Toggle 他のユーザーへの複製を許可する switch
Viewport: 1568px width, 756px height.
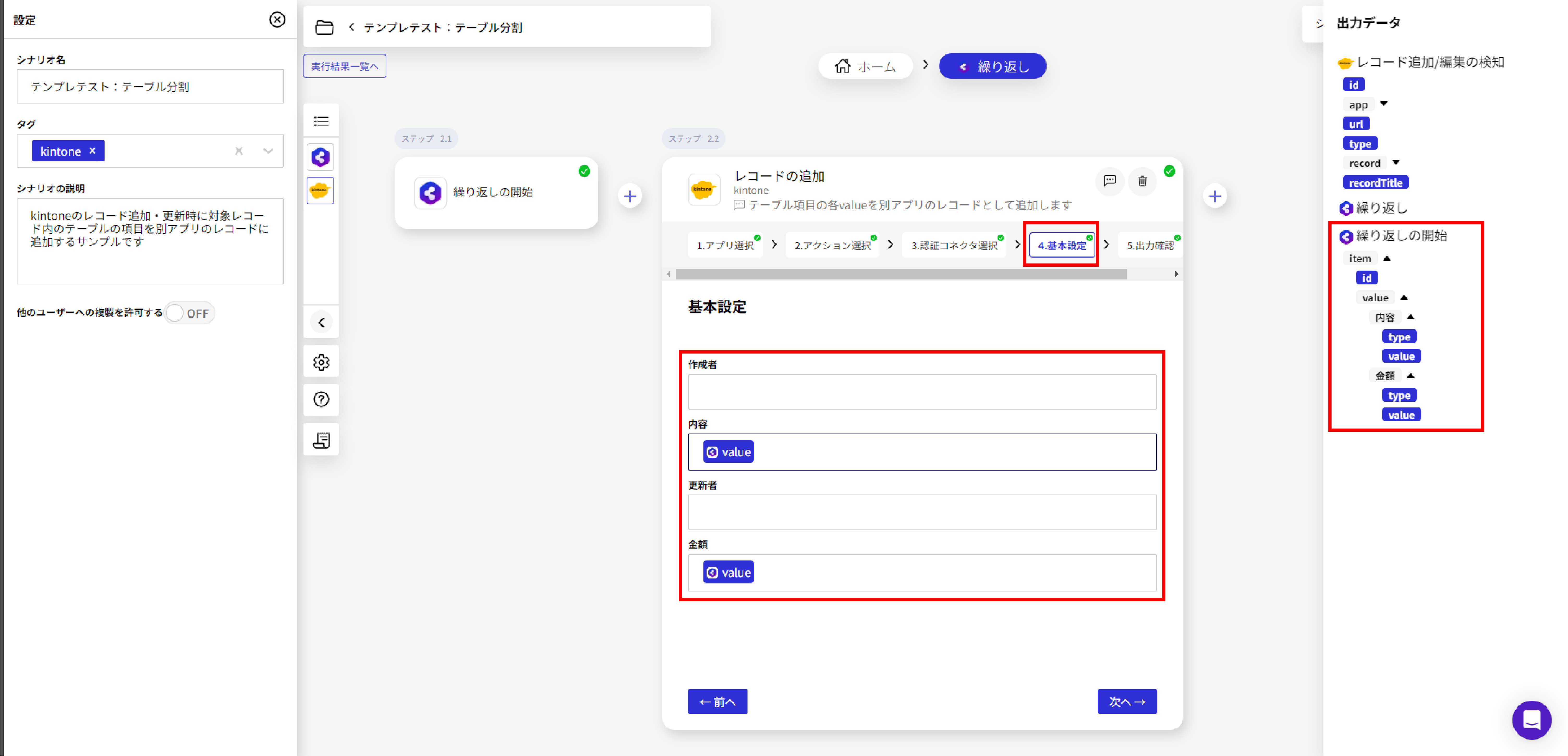(189, 313)
